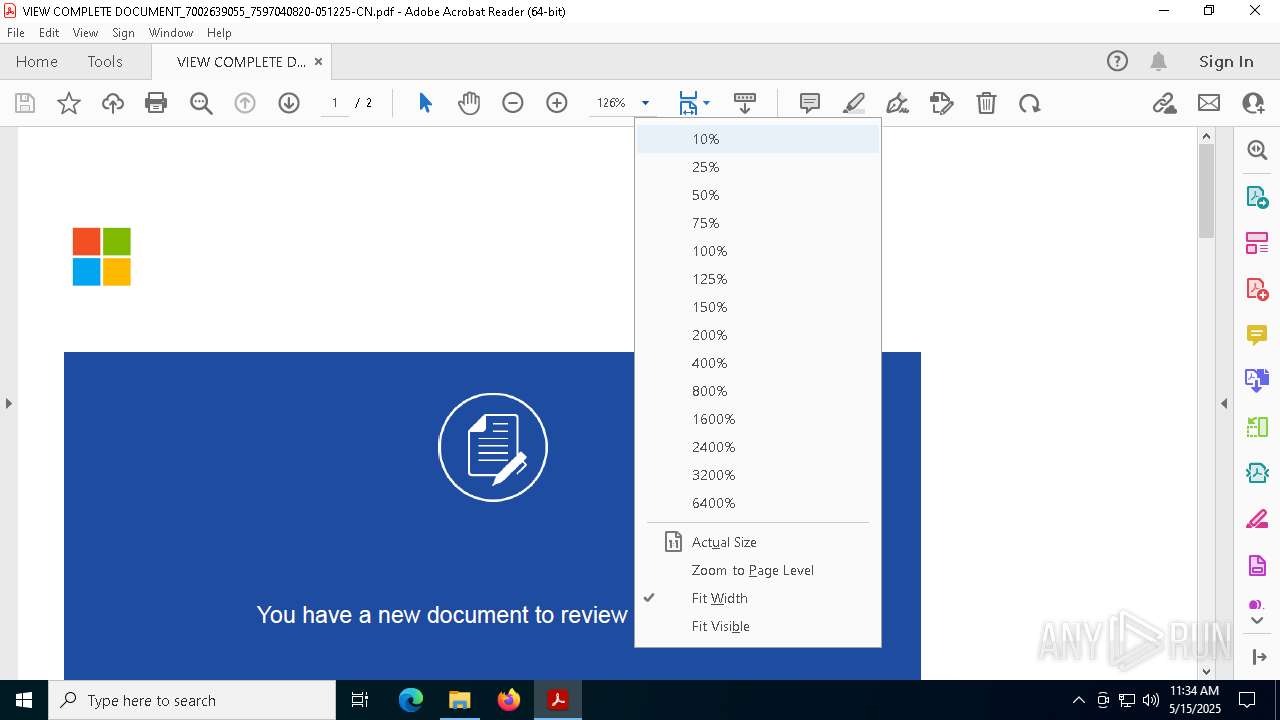Zoom in with plus icon
The image size is (1280, 720).
click(x=557, y=103)
